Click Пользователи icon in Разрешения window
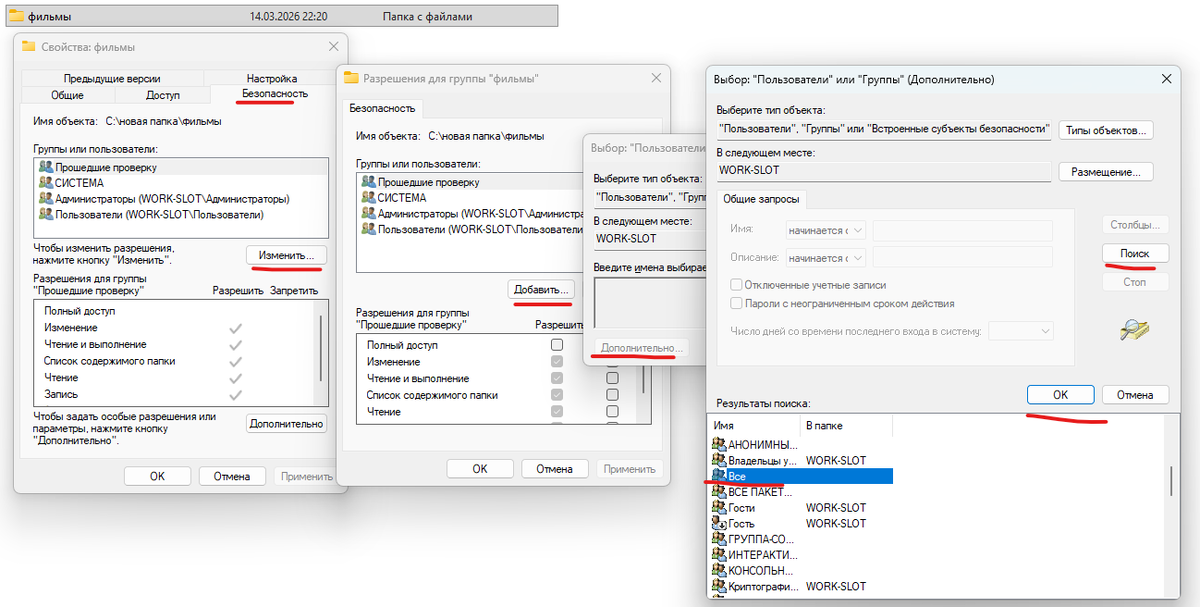Image resolution: width=1200 pixels, height=607 pixels. [x=369, y=229]
